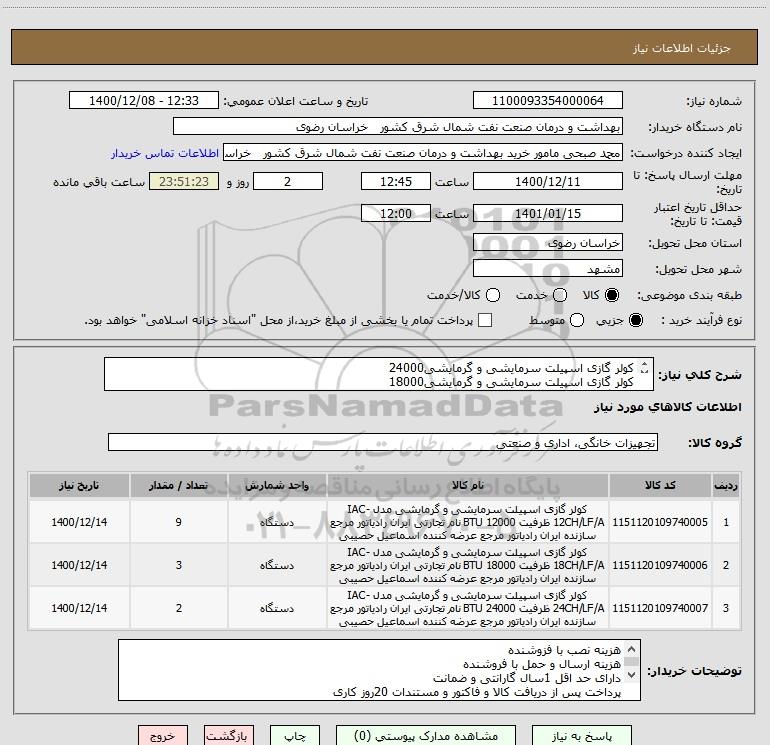Click the تاریخ نیاز column header
Viewport: 770px width, 745px height.
(x=79, y=485)
